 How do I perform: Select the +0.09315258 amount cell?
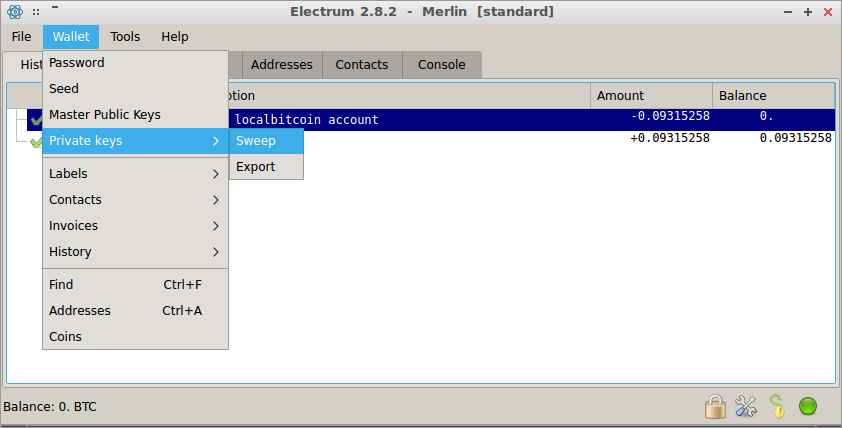(670, 138)
